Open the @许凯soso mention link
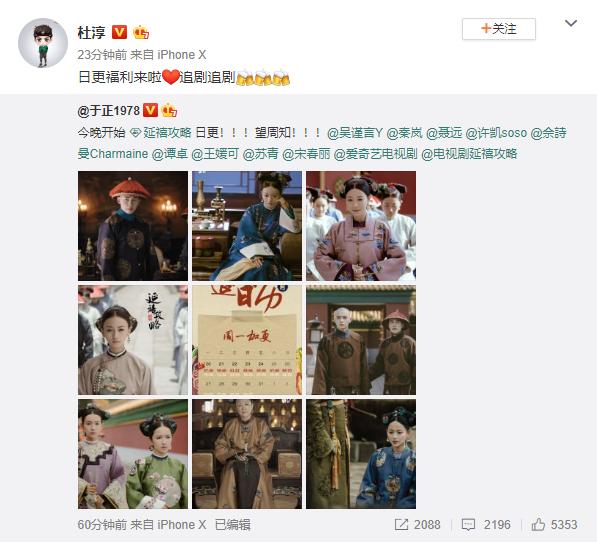Image resolution: width=597 pixels, height=547 pixels. [x=496, y=132]
